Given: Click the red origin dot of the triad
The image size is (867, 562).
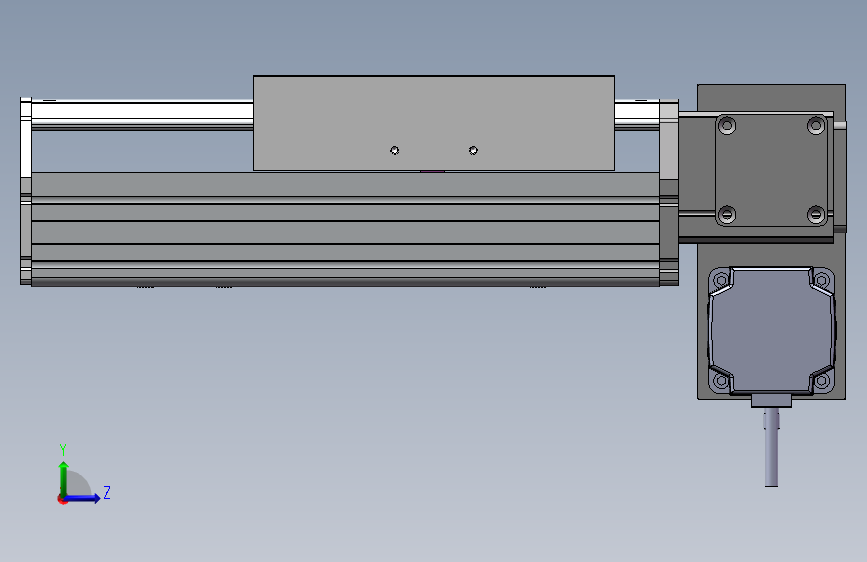Looking at the screenshot, I should pos(62,499).
